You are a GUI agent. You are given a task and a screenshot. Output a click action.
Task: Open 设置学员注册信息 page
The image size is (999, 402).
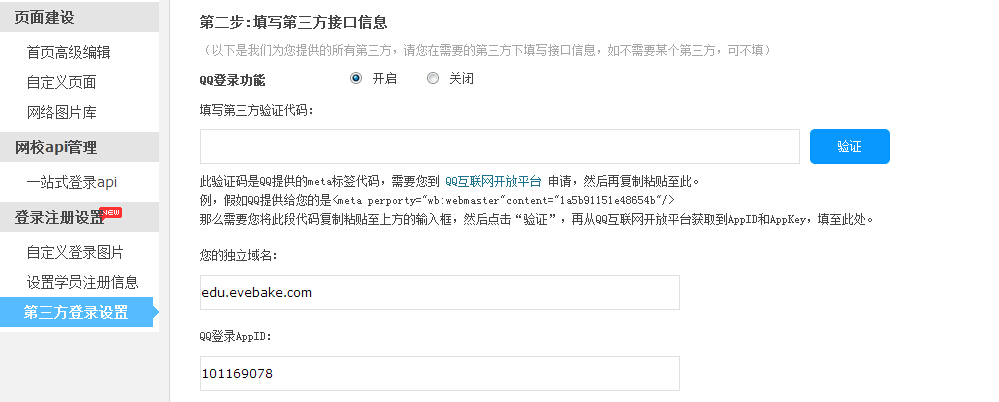click(82, 282)
